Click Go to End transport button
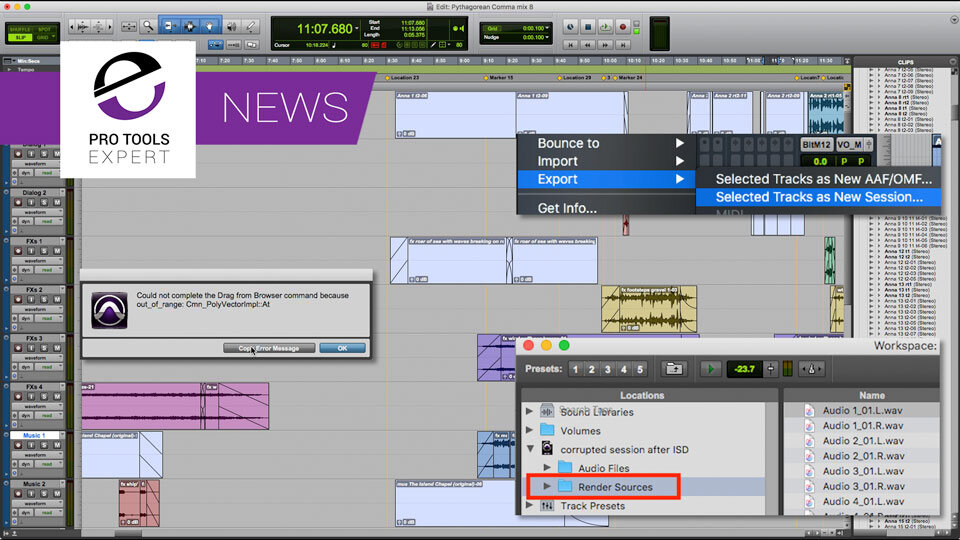Viewport: 960px width, 540px height. [623, 45]
